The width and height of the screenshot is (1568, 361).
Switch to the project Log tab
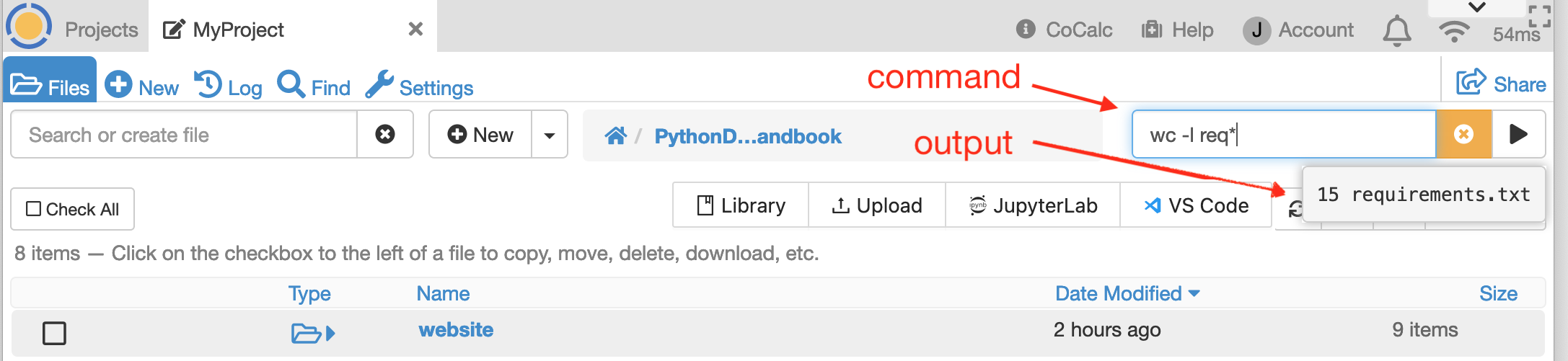(228, 86)
